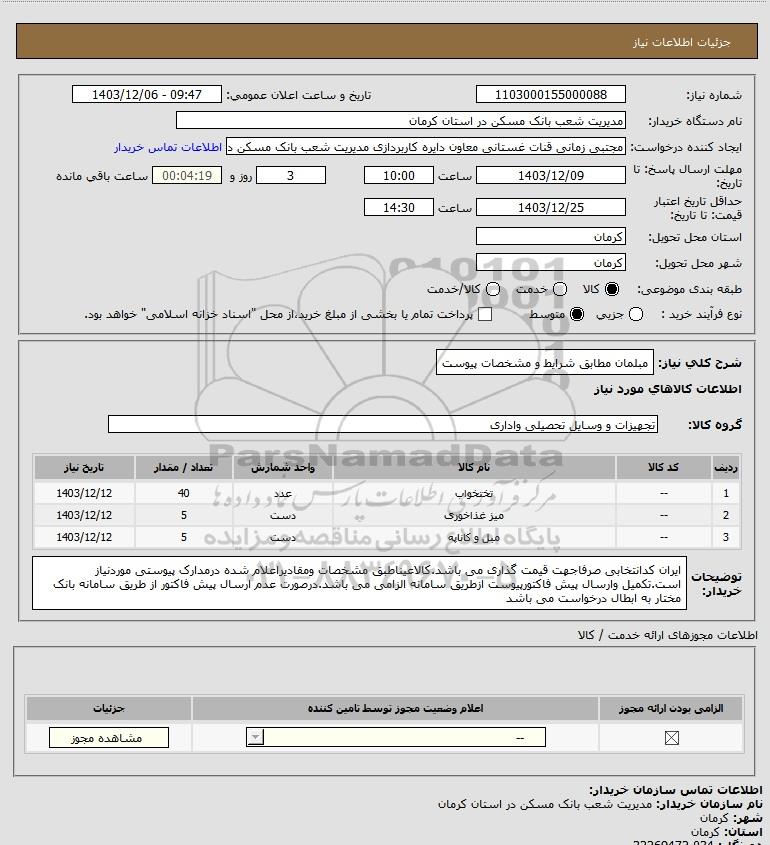Click the اعلام وضعیت مجوز توسط تامین کننده header
770x845 pixels.
pyautogui.click(x=395, y=708)
